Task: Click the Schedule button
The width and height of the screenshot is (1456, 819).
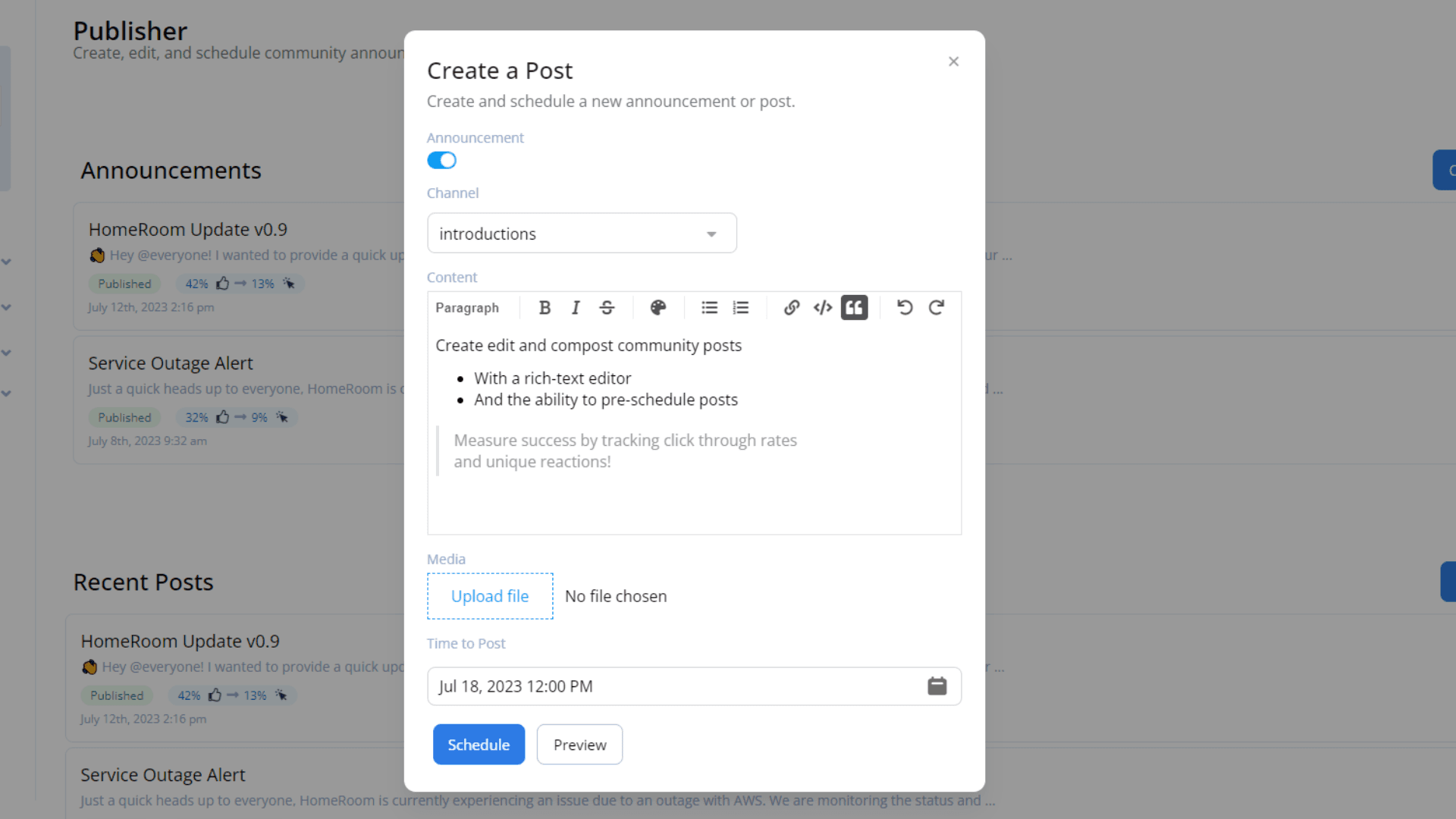Action: click(479, 745)
